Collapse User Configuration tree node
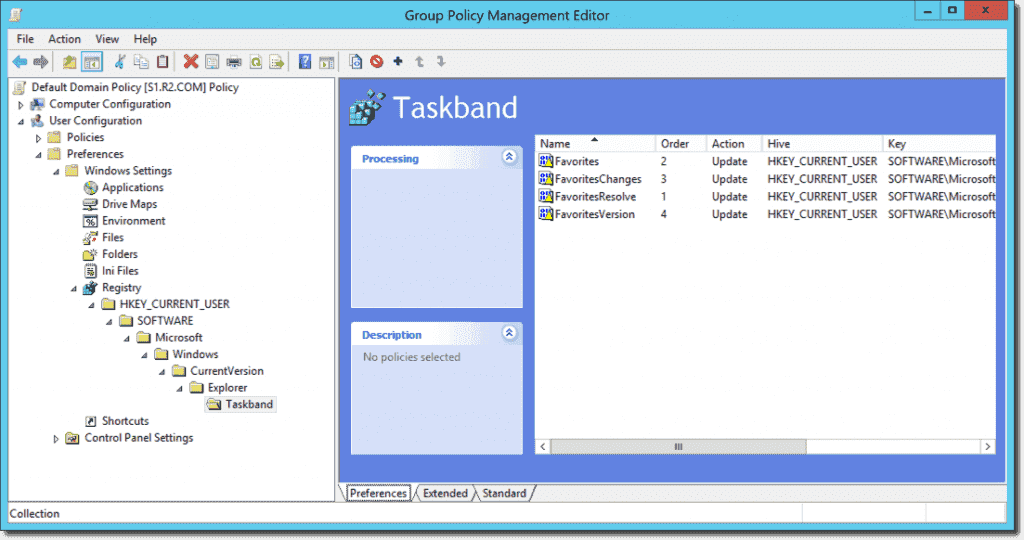Viewport: 1024px width, 540px height. [x=20, y=121]
